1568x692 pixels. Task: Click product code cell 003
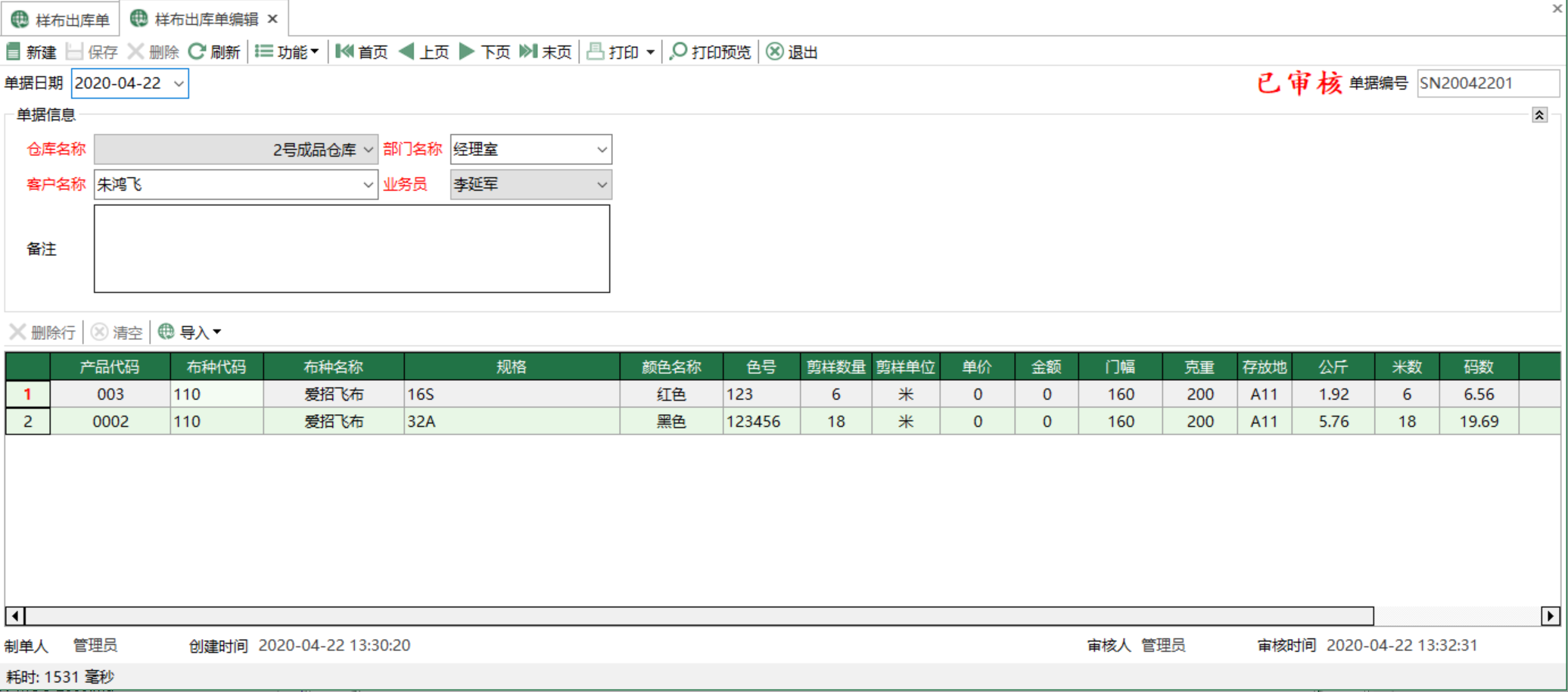110,394
